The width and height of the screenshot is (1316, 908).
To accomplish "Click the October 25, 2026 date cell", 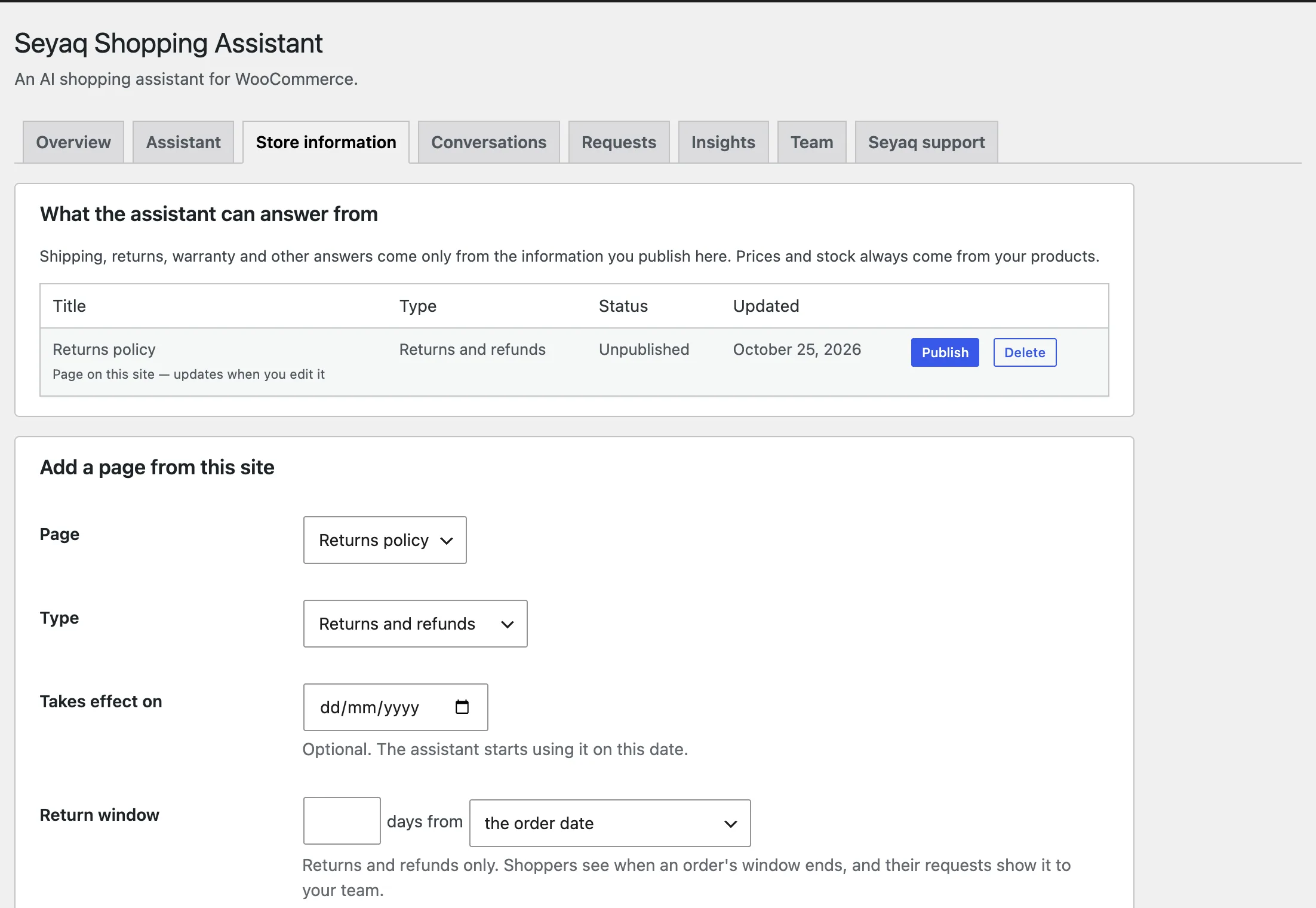I will [797, 349].
